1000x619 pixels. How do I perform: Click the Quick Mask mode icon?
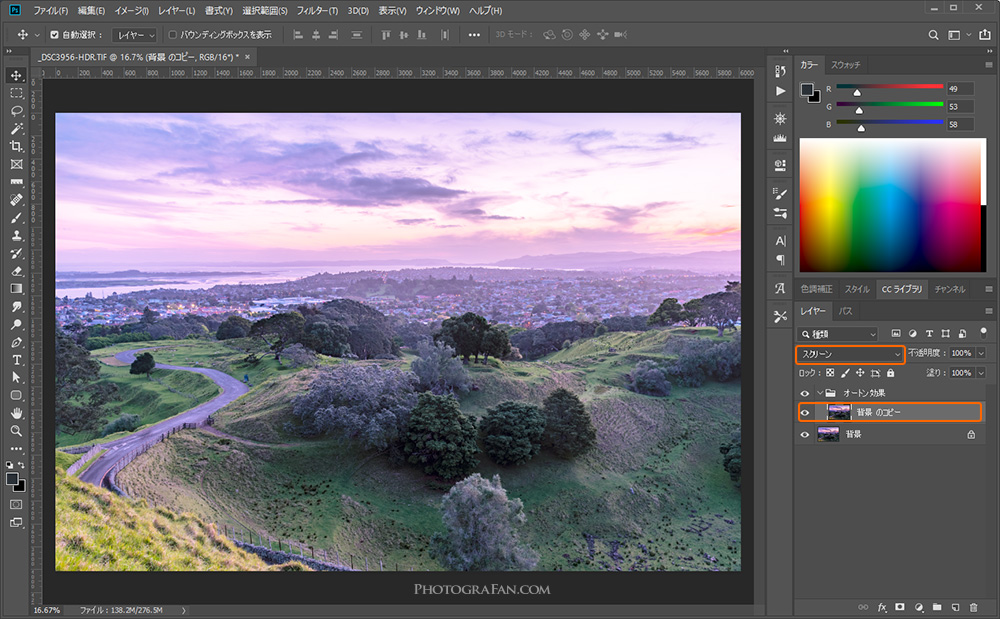(17, 504)
